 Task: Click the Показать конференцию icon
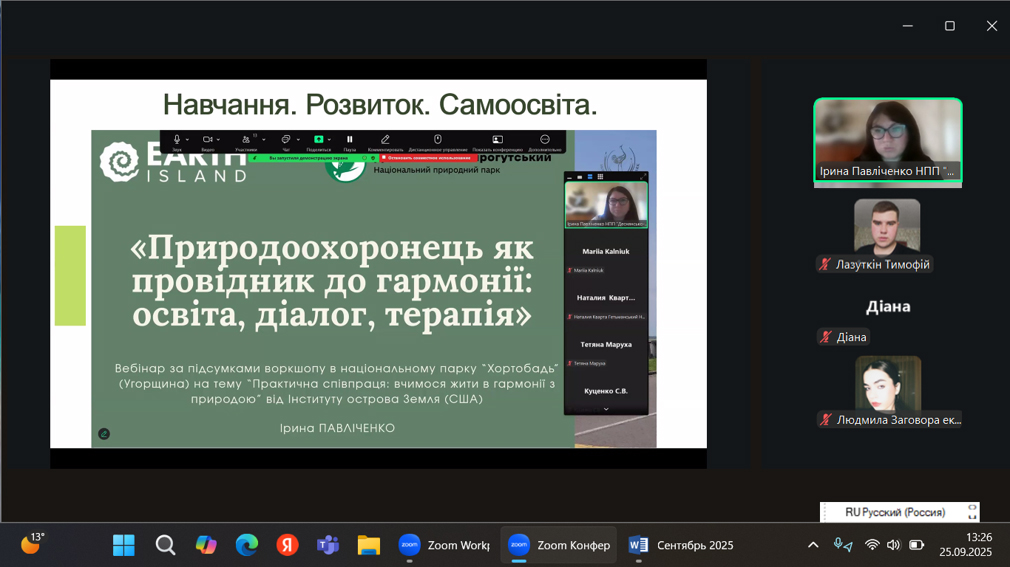[497, 141]
